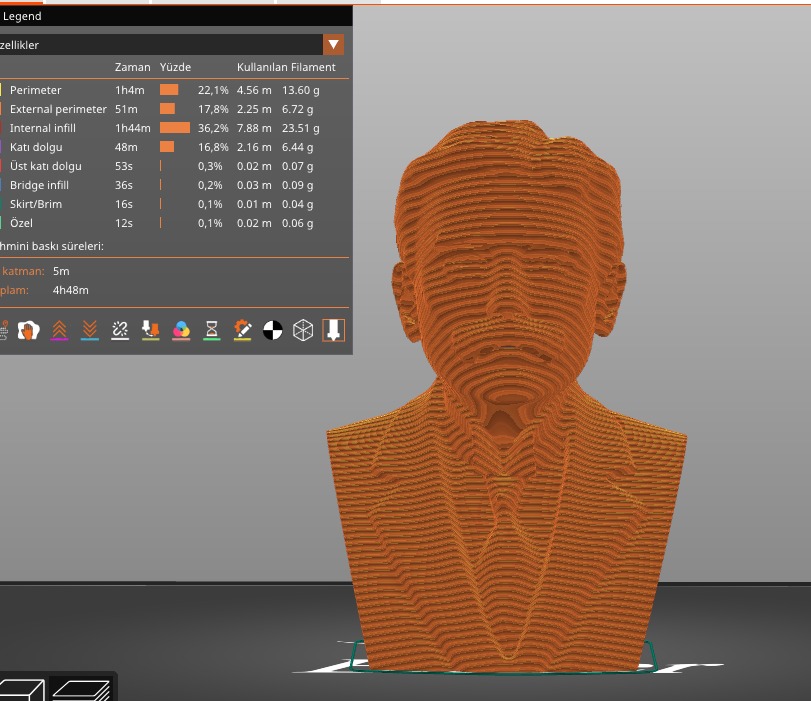811x701 pixels.
Task: Toggle tool changes nozzle icon
Action: point(151,330)
